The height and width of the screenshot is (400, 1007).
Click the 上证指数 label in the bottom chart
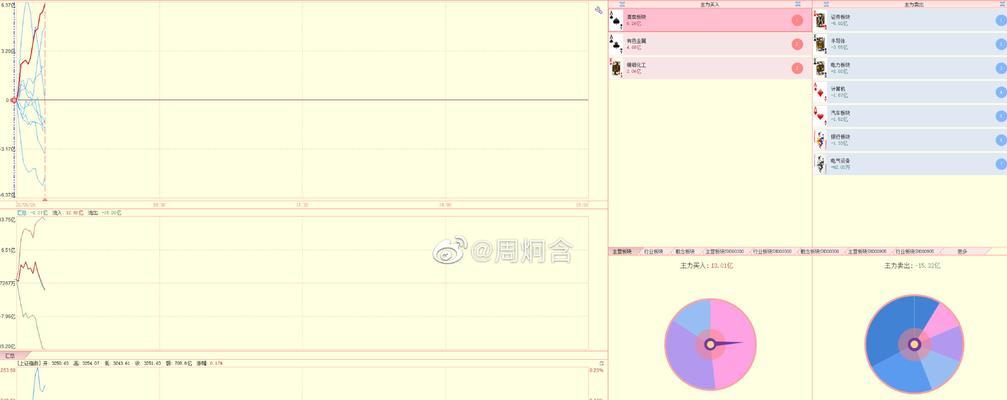30,363
